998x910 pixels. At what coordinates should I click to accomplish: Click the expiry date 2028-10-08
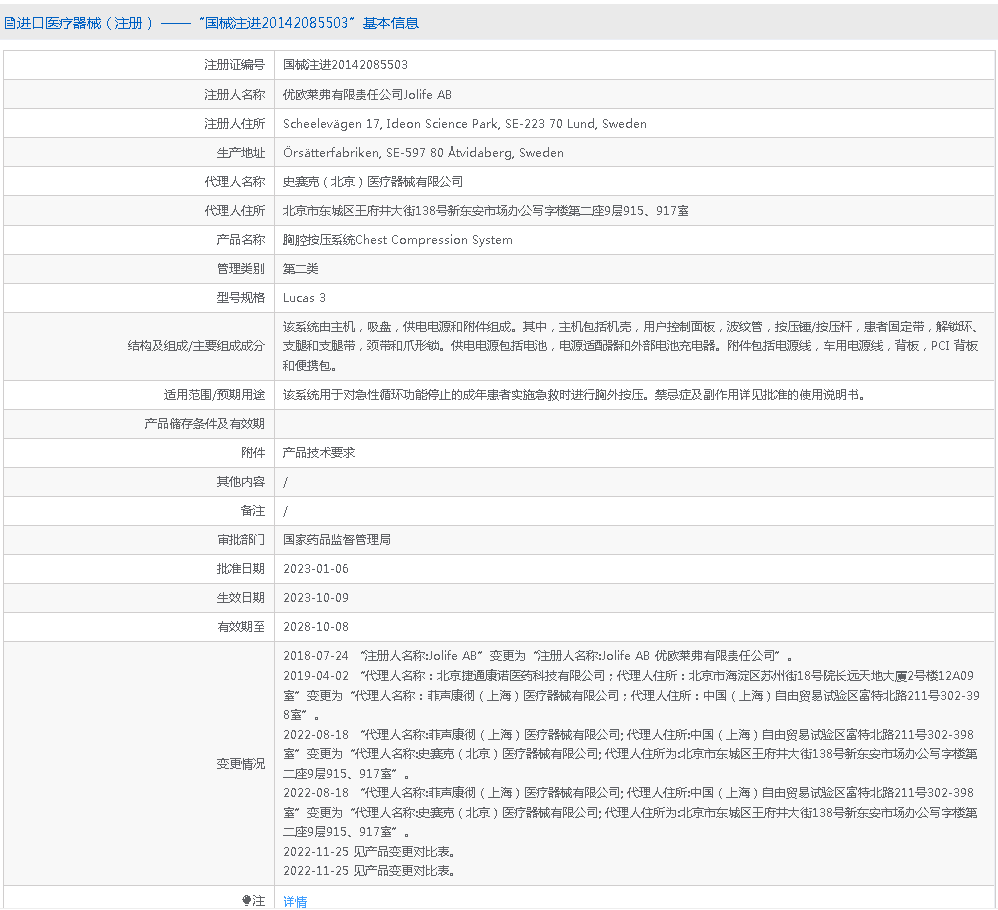point(315,626)
